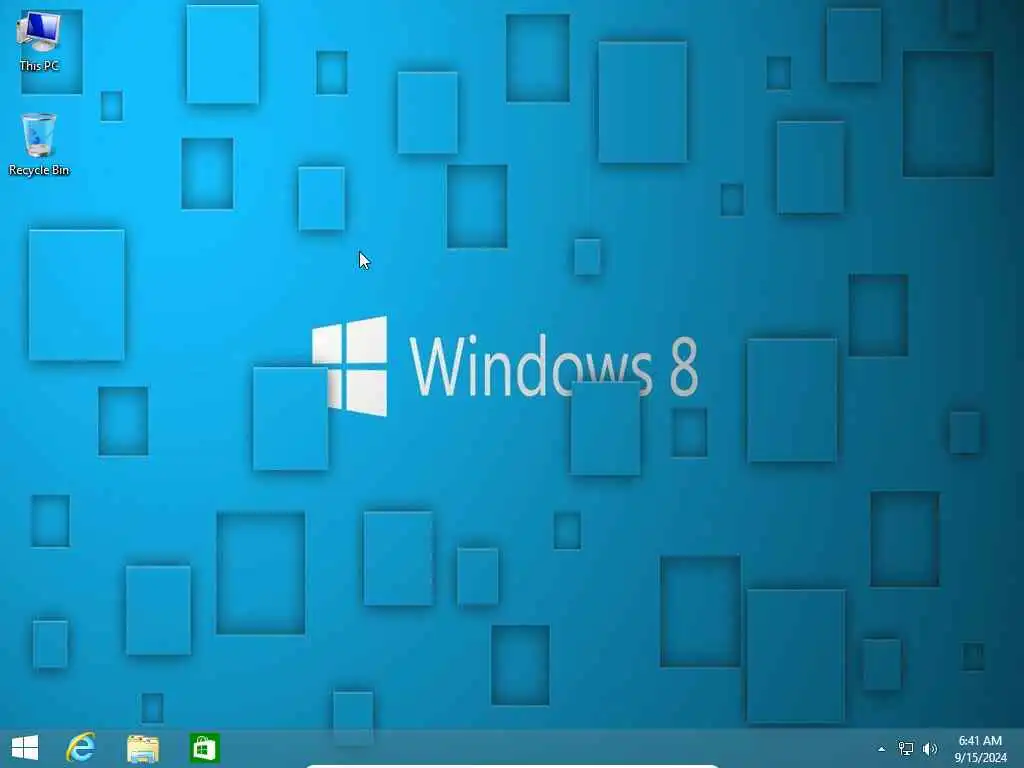Screen dimensions: 1024x768
Task: Open File Explorer from the taskbar
Action: click(x=142, y=748)
